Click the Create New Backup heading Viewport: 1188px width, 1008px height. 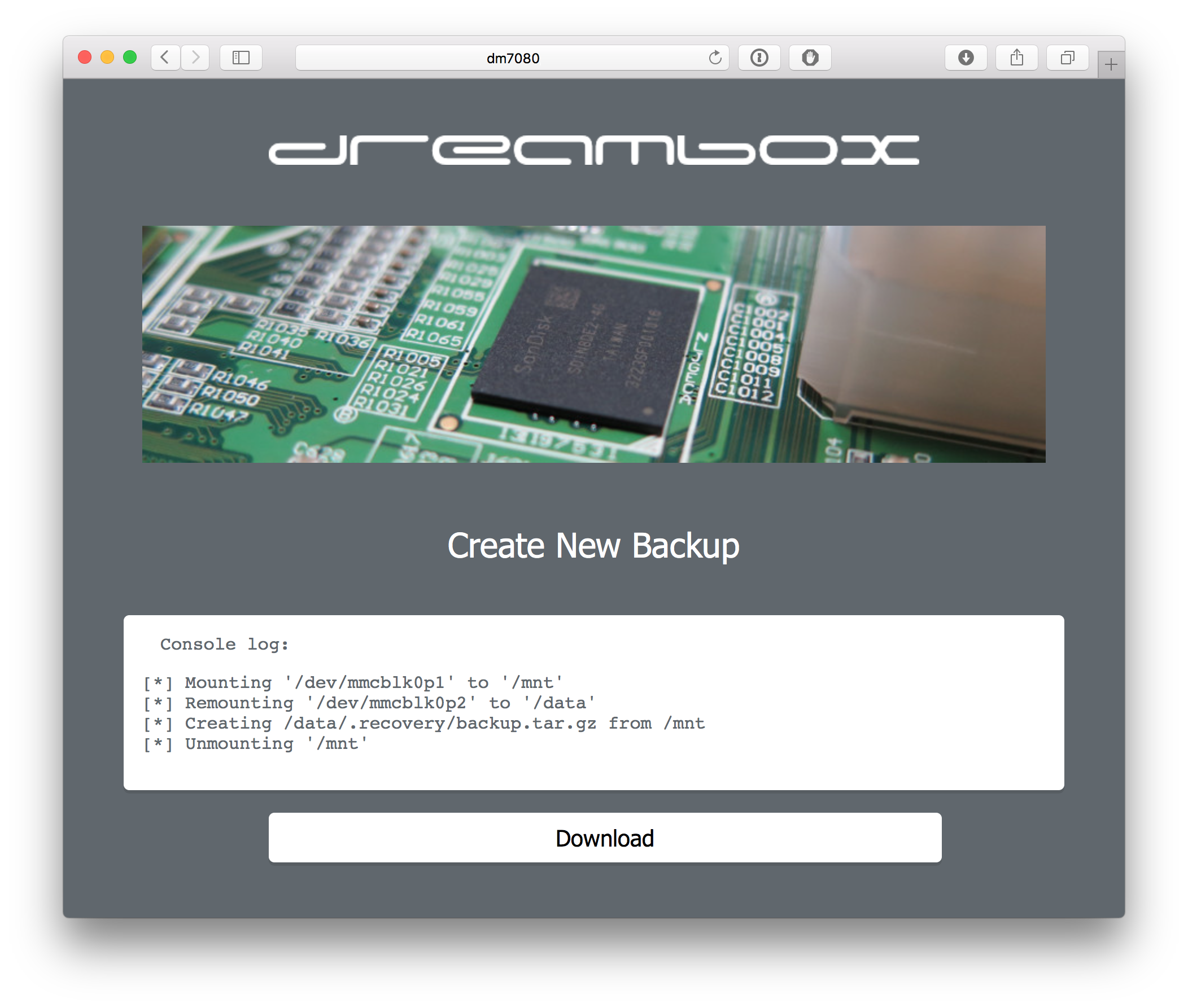click(593, 545)
